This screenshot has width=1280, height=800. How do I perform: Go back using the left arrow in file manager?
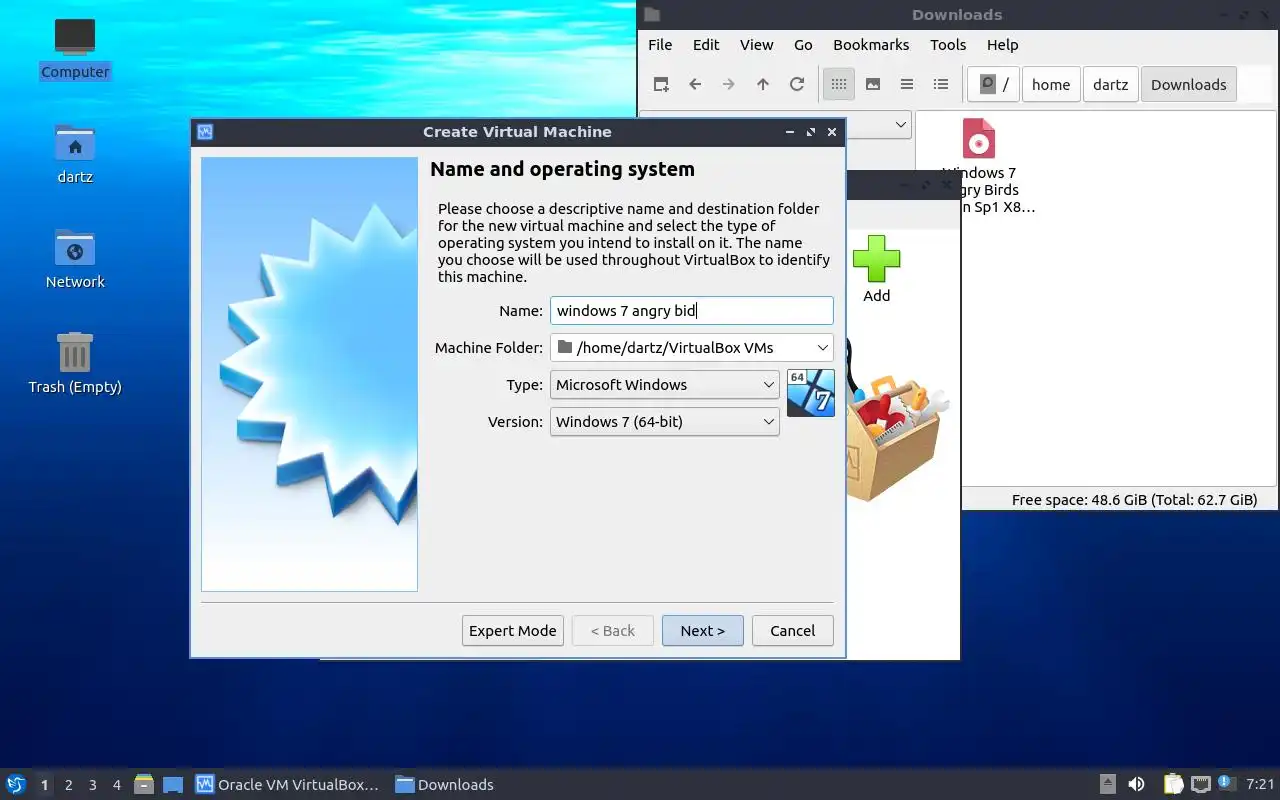[695, 85]
